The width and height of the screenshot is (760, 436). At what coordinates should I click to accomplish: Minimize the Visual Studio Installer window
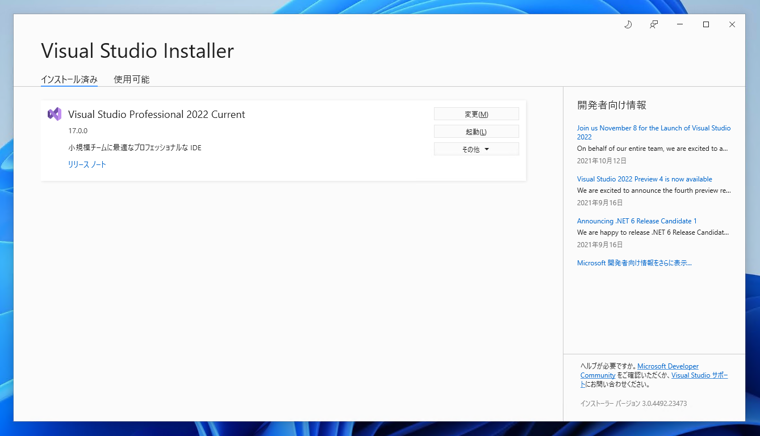point(680,24)
